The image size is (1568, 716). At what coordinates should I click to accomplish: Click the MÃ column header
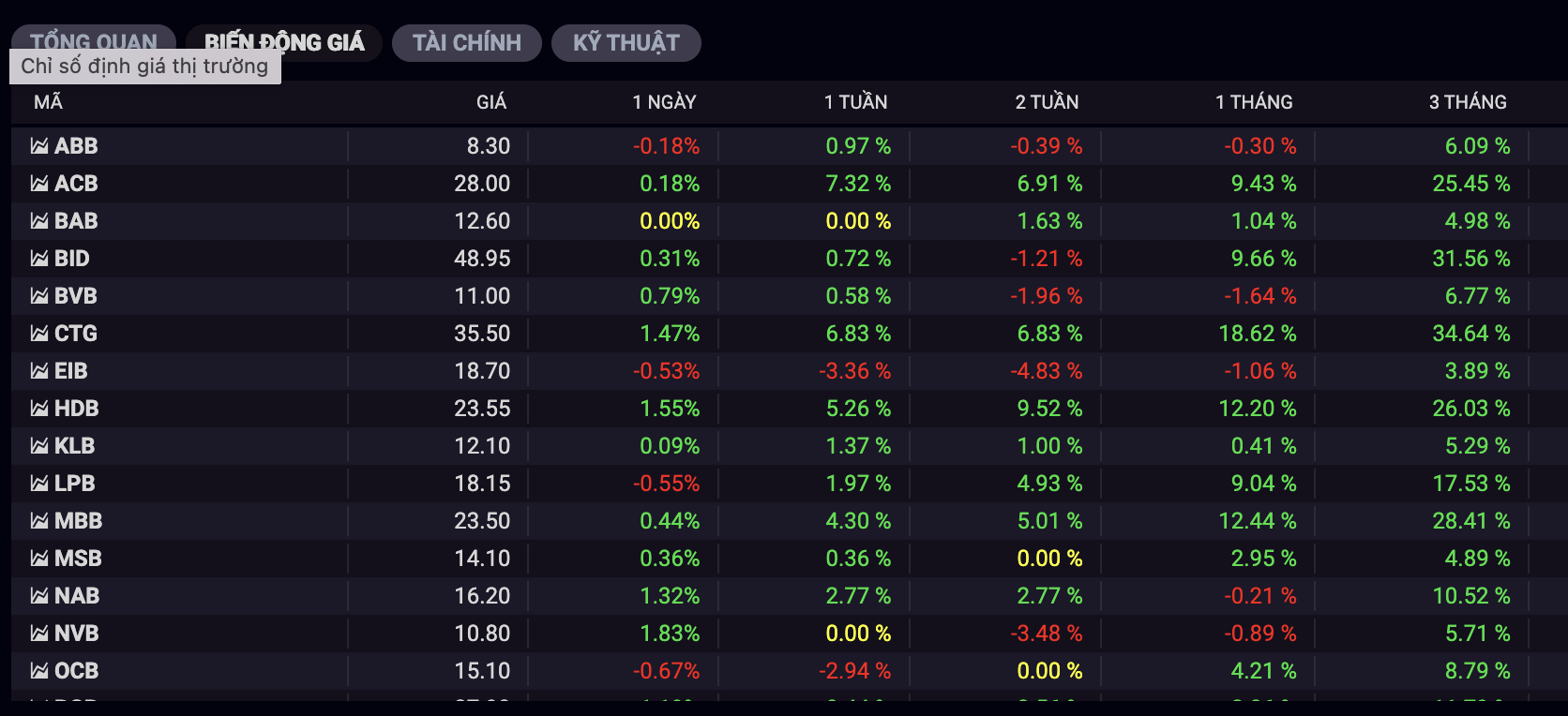click(x=48, y=102)
